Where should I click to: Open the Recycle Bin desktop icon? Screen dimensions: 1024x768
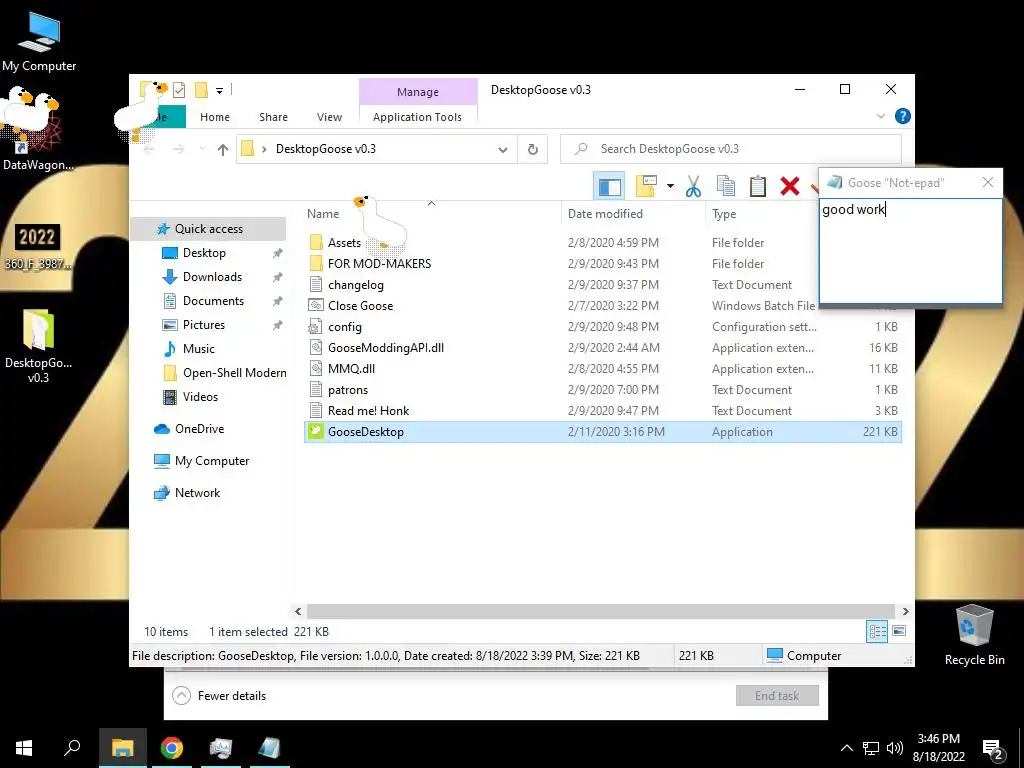[974, 635]
